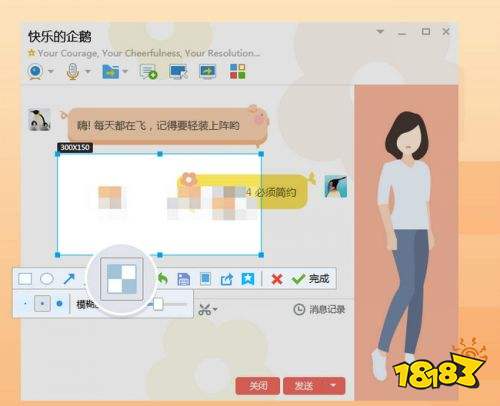Open 消息记录 message history
The image size is (500, 406).
319,310
